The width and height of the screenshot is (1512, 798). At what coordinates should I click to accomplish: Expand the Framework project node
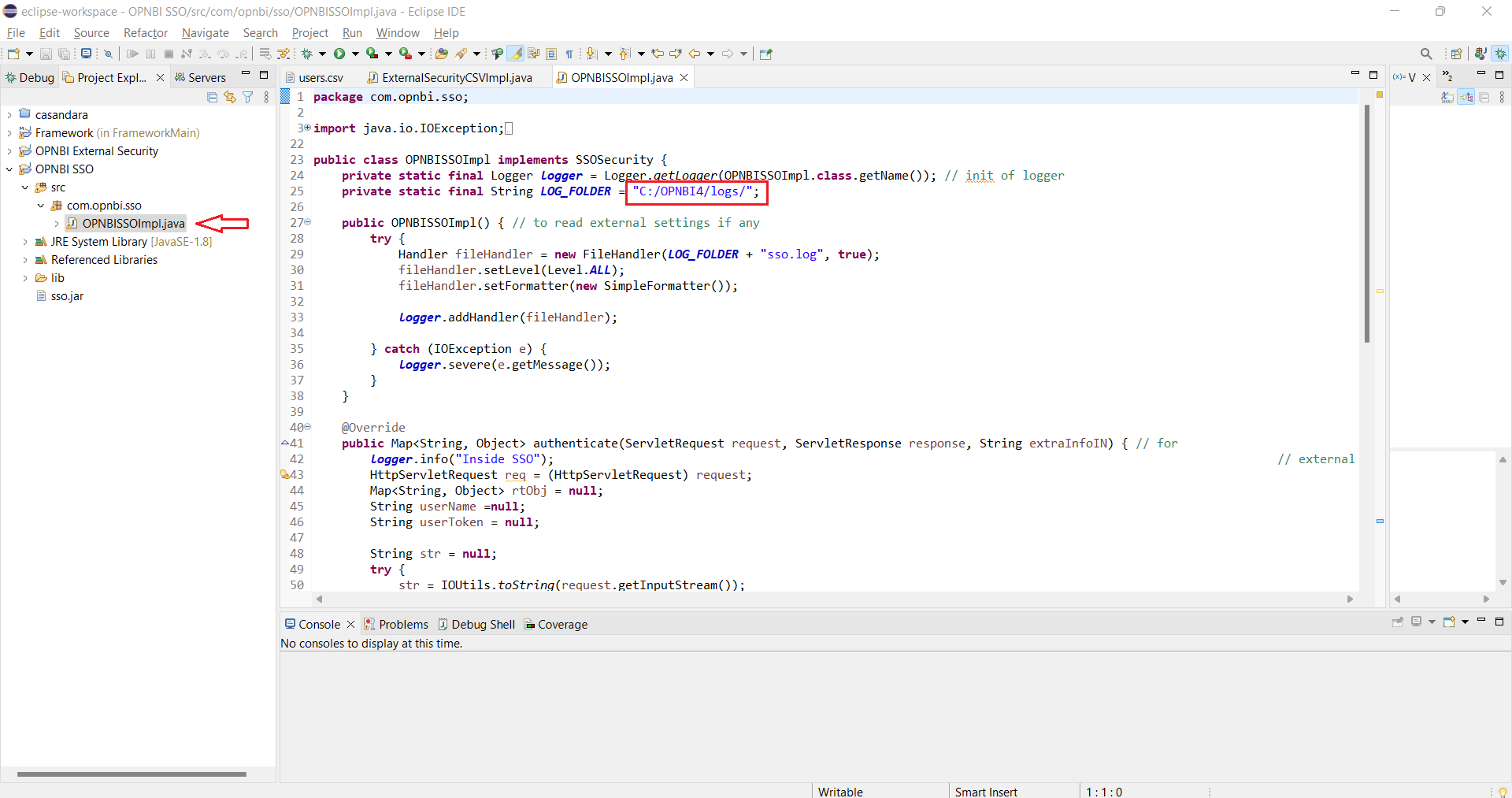click(9, 133)
